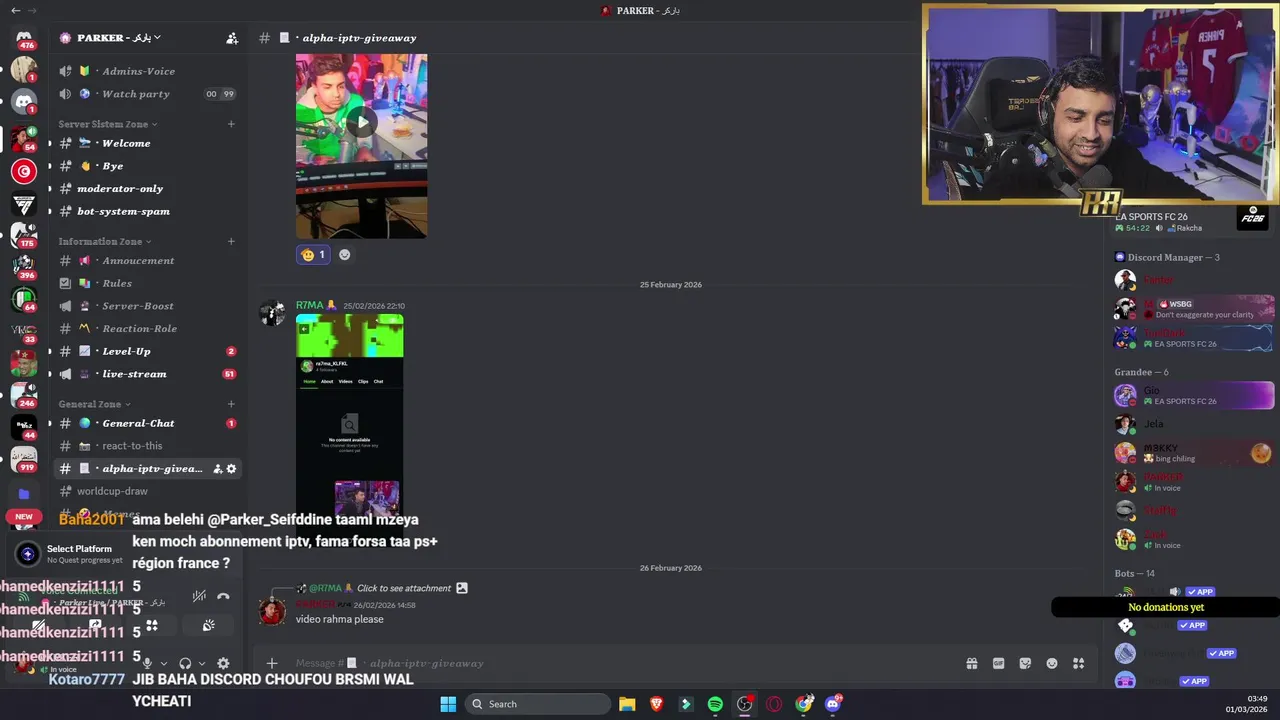
Task: Open the moderator-only channel
Action: [147, 188]
